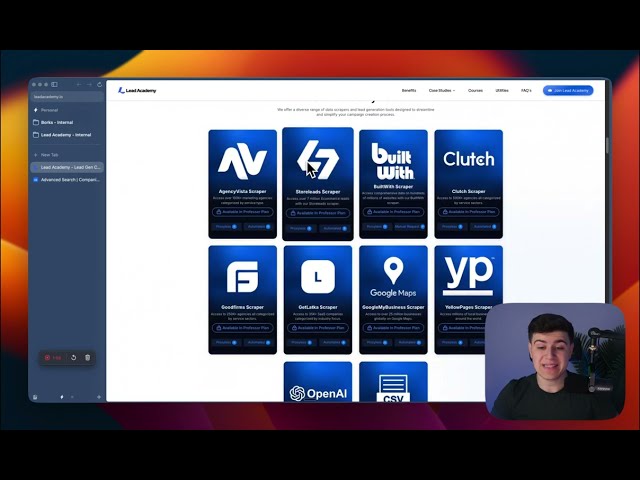Viewport: 640px width, 480px height.
Task: Click the Lead Academy logo in header
Action: (137, 90)
